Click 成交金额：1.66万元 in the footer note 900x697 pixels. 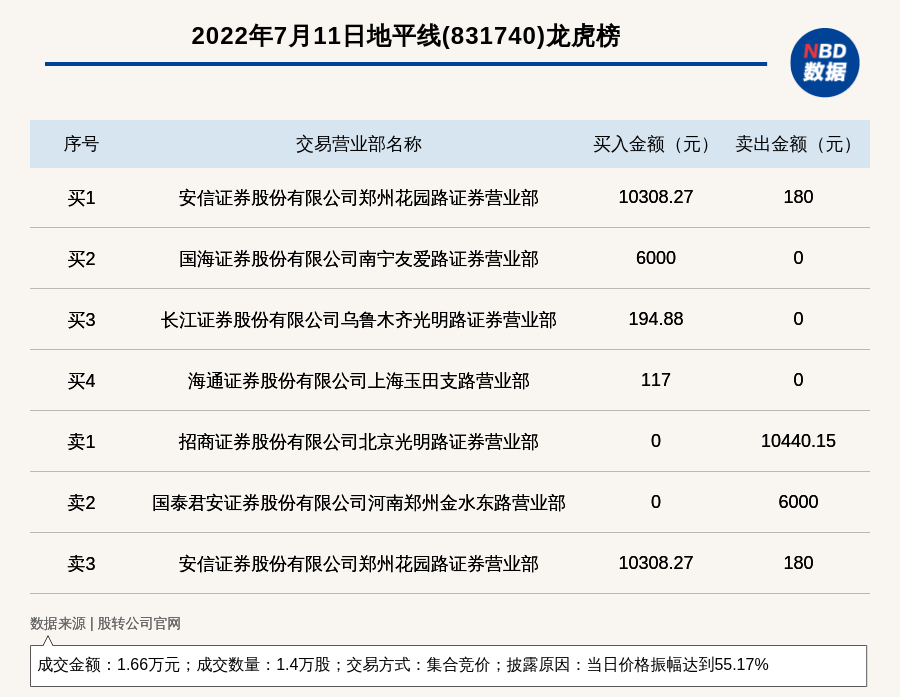coord(108,665)
